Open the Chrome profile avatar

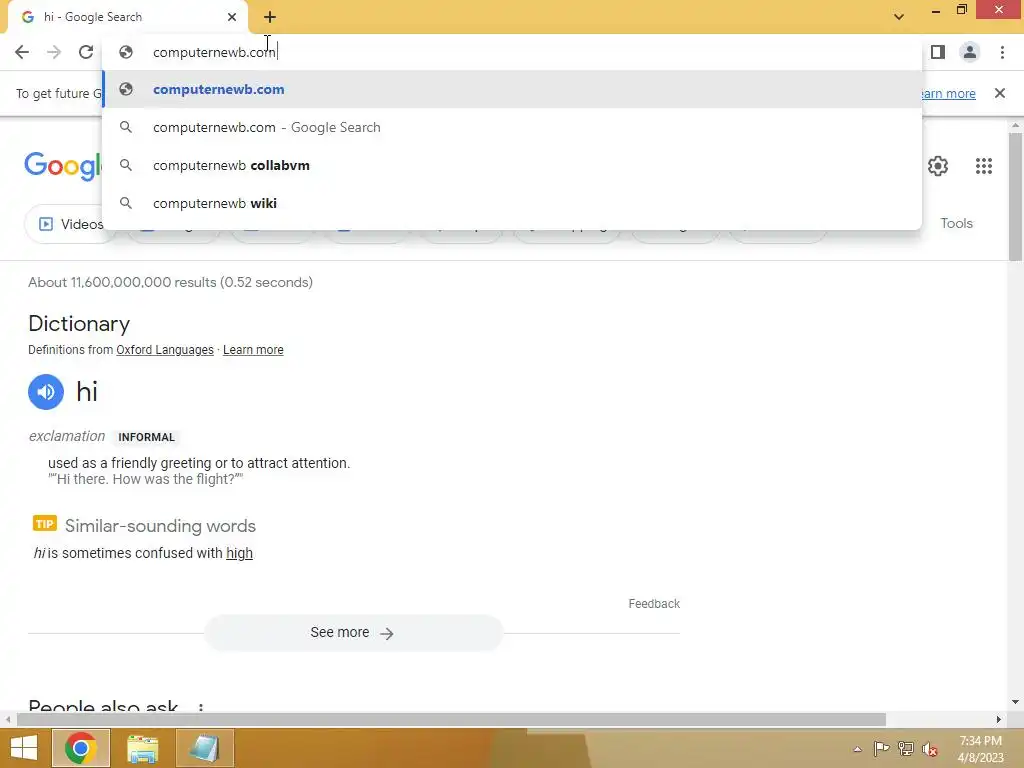pos(970,52)
